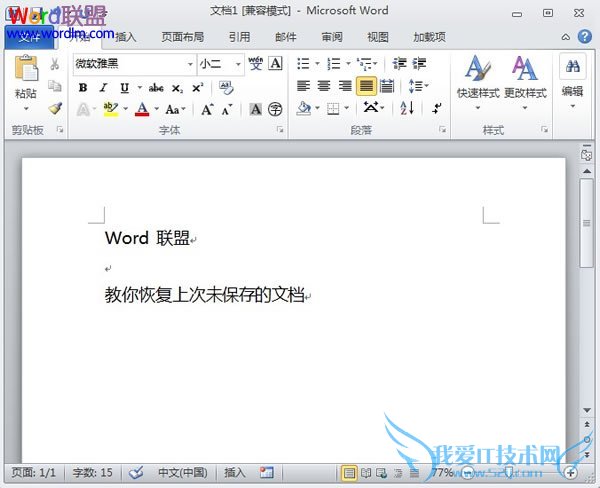Activate the Format Painter brush
This screenshot has width=600, height=488.
click(x=55, y=108)
